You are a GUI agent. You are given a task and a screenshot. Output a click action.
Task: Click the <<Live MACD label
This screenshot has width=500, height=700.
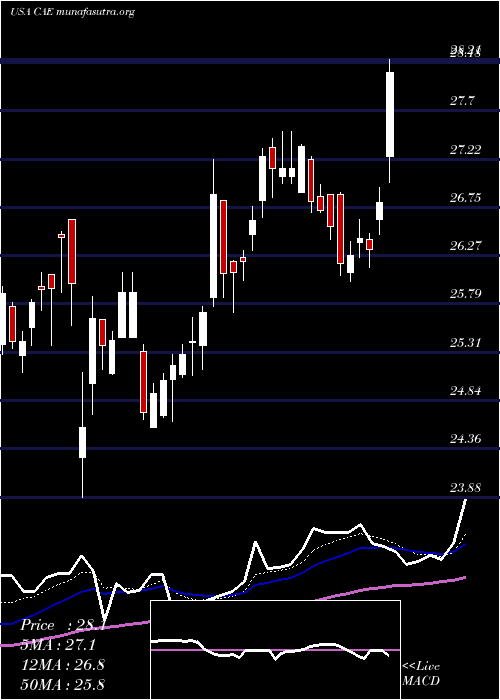(x=421, y=674)
